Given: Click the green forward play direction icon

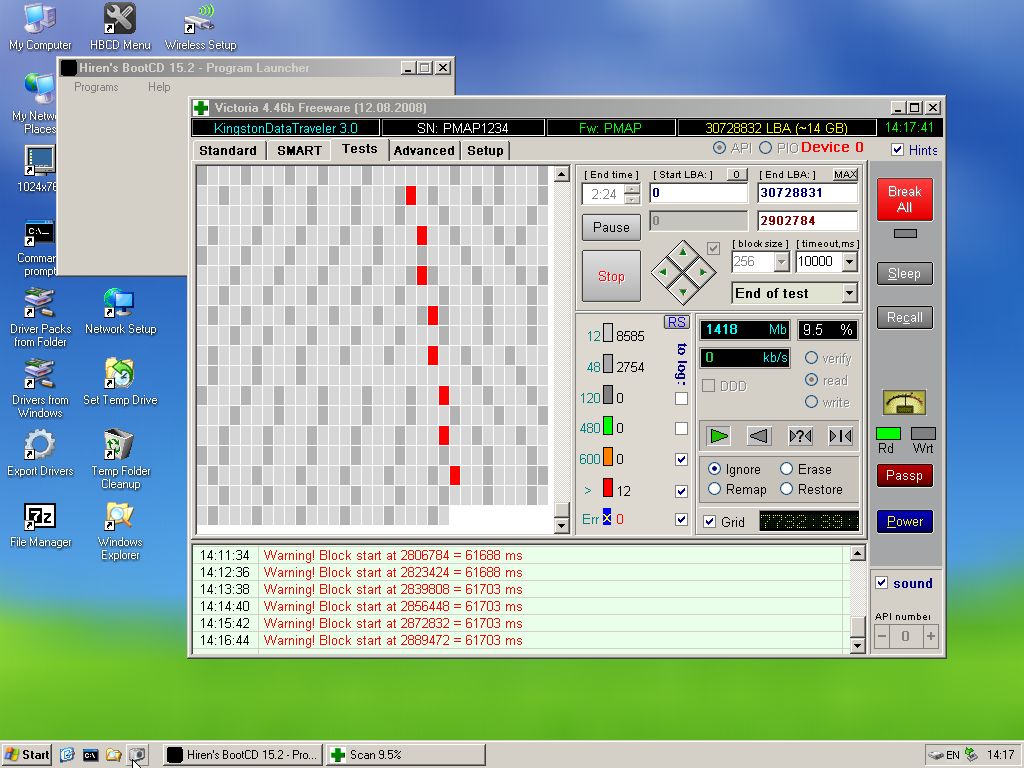Looking at the screenshot, I should pyautogui.click(x=719, y=435).
